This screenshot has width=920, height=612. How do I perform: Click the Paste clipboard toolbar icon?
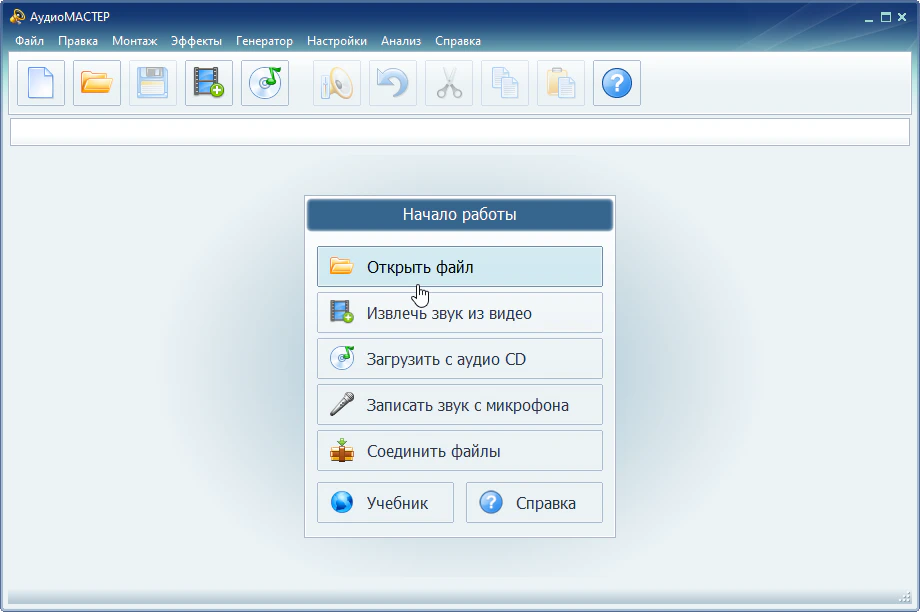(561, 83)
